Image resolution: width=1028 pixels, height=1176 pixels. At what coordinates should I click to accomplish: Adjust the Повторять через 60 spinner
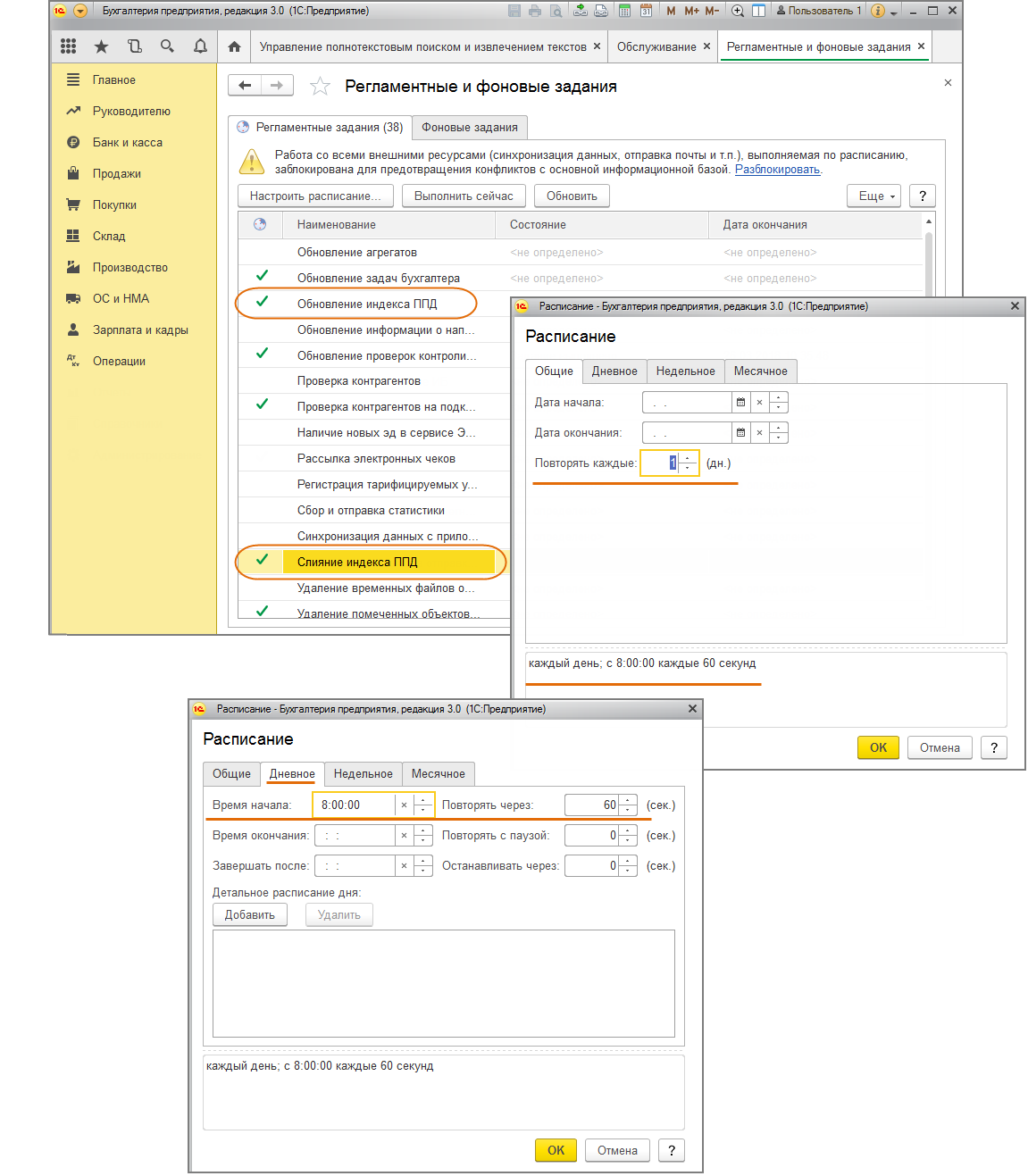pyautogui.click(x=628, y=805)
